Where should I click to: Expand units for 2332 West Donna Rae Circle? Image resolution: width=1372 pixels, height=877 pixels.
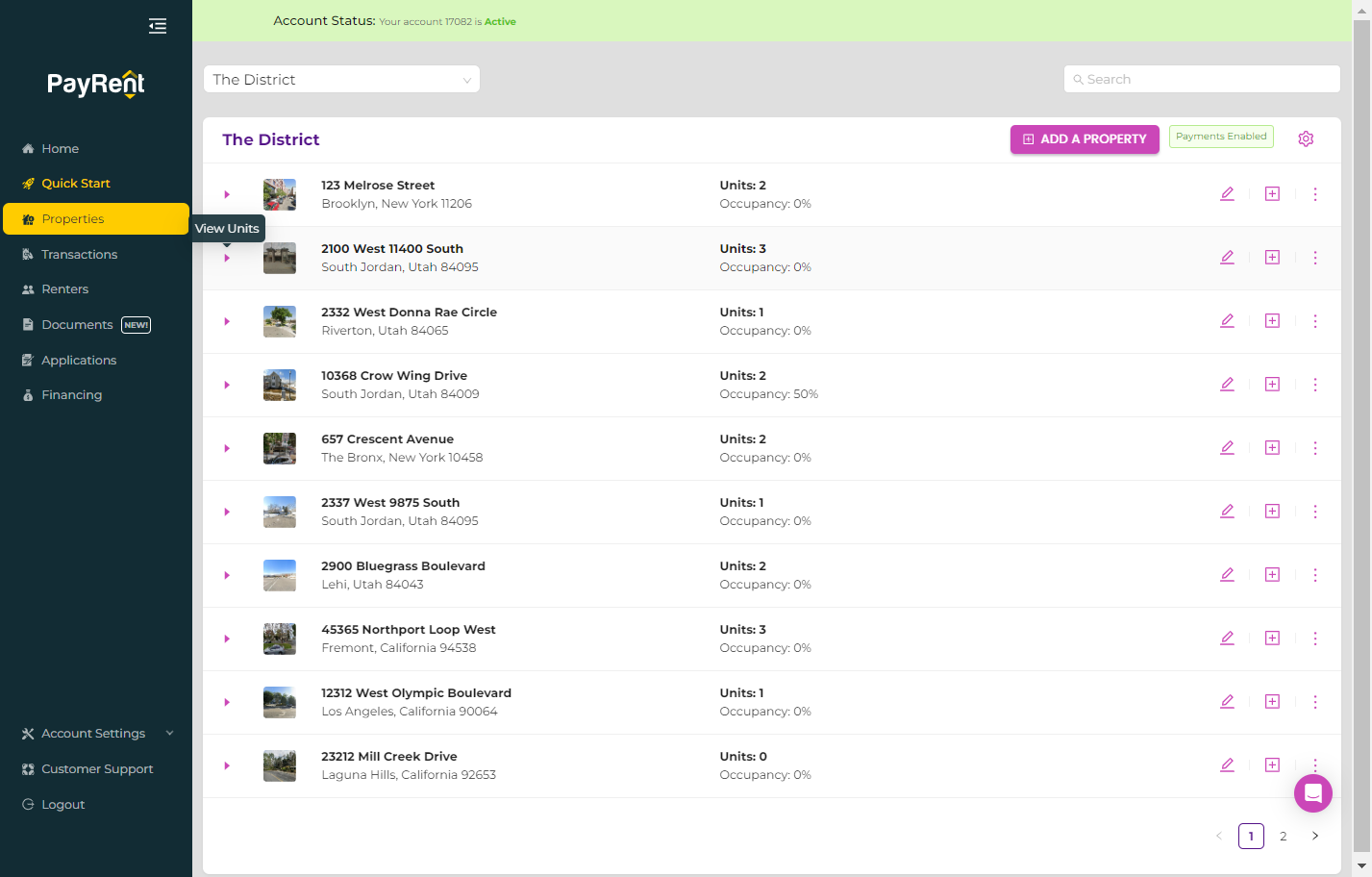coord(227,321)
